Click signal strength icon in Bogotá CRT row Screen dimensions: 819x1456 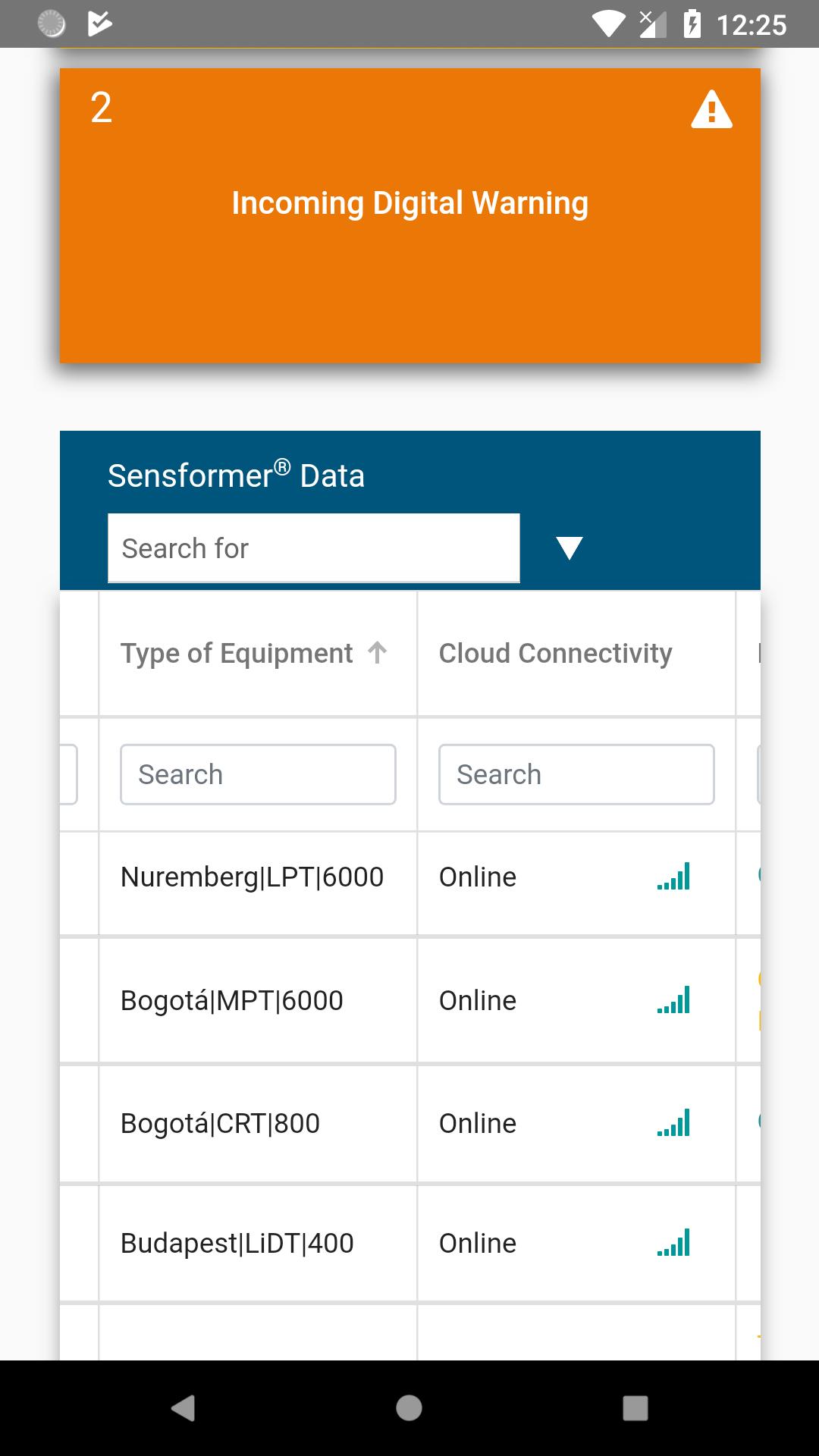(x=673, y=1123)
